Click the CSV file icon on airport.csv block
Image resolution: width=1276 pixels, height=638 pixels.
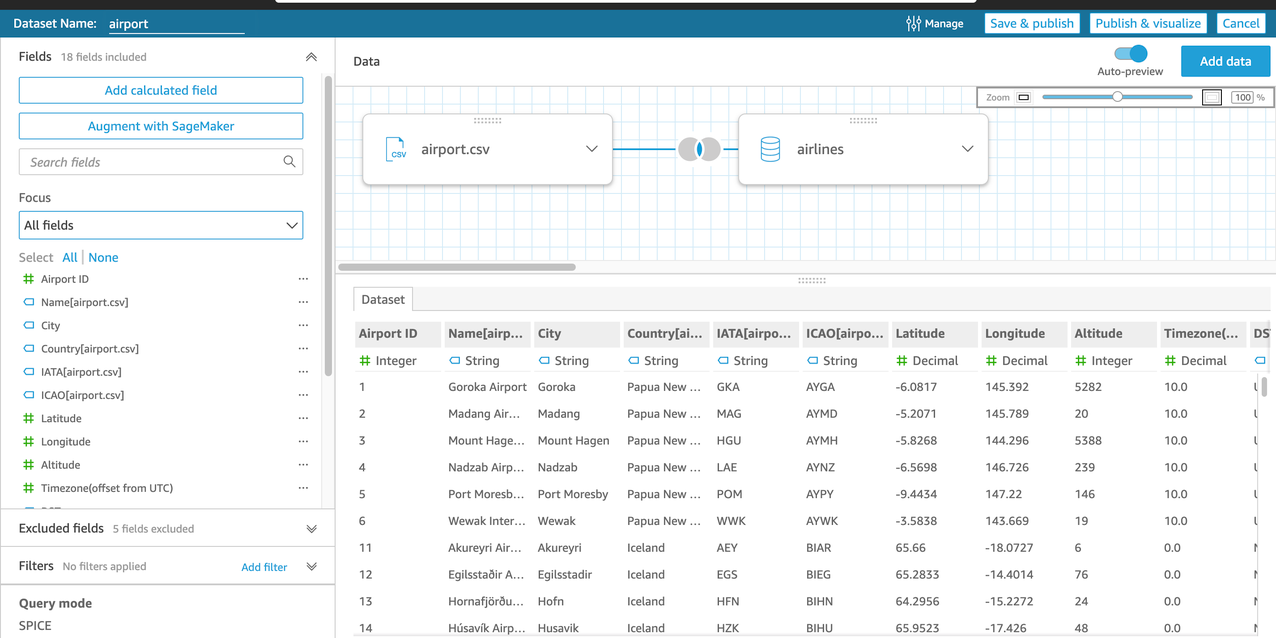(x=396, y=149)
